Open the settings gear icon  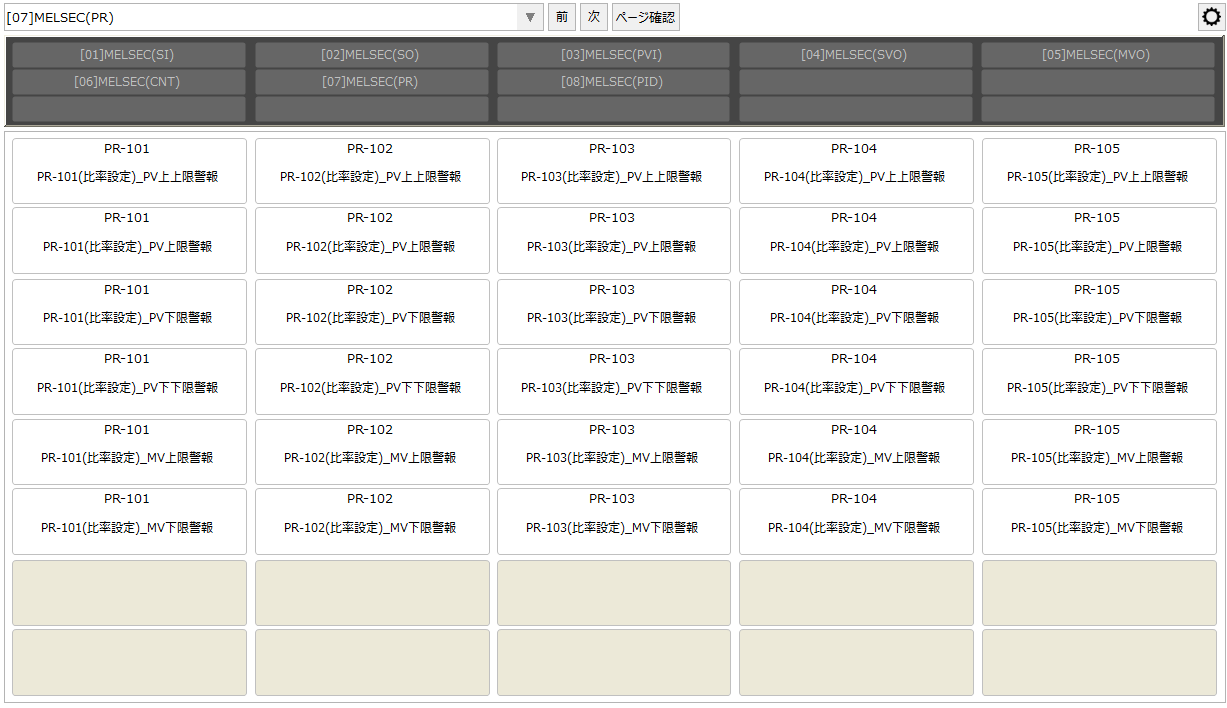click(x=1210, y=17)
